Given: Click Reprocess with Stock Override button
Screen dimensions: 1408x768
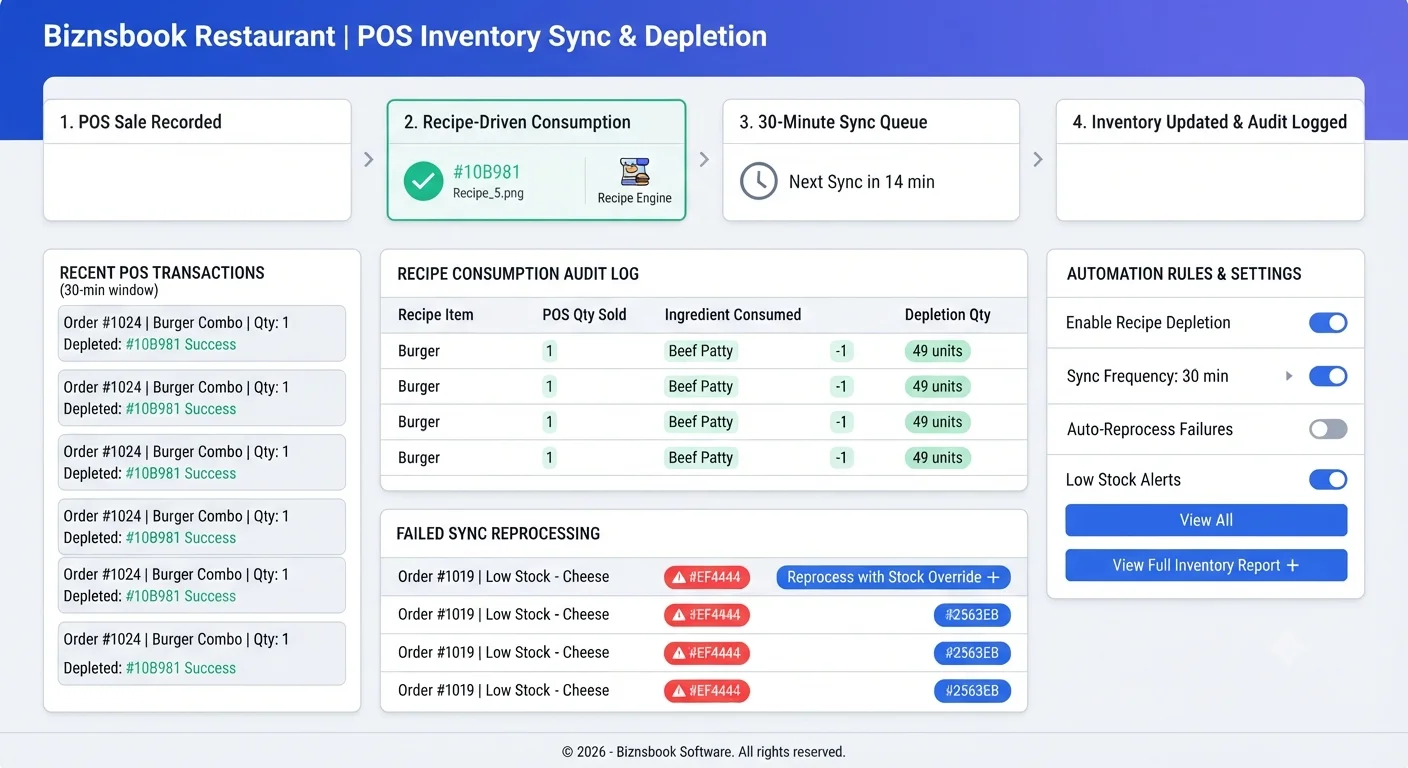Looking at the screenshot, I should coord(893,577).
